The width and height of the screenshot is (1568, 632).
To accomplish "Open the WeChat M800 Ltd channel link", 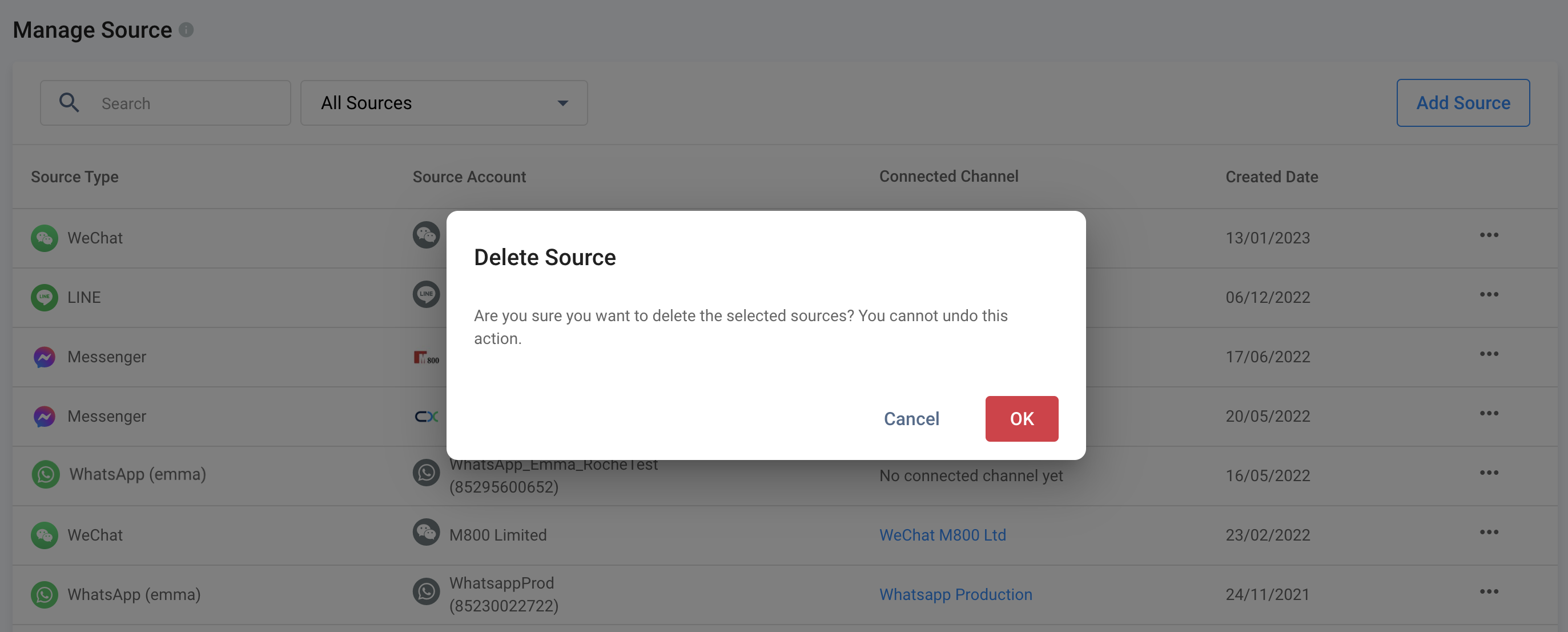I will click(942, 535).
